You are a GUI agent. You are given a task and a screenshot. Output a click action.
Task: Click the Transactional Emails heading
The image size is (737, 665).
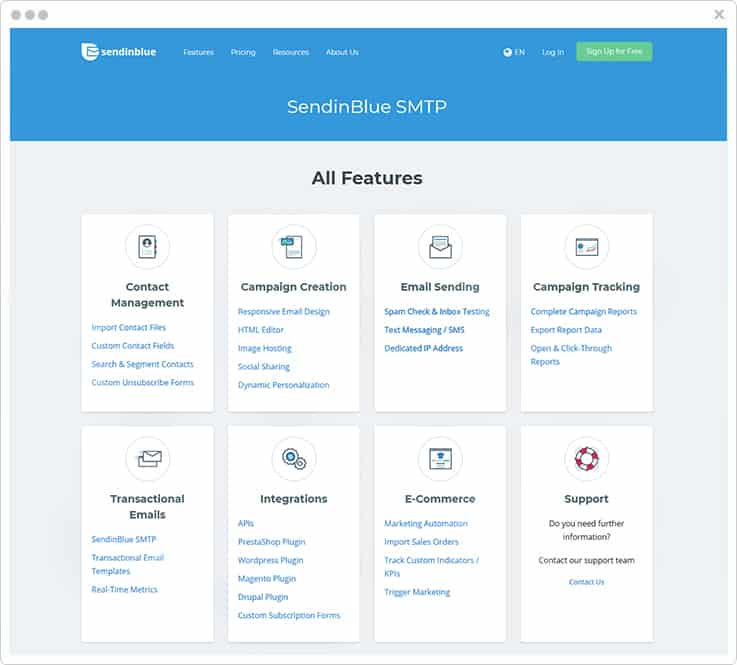pyautogui.click(x=148, y=507)
